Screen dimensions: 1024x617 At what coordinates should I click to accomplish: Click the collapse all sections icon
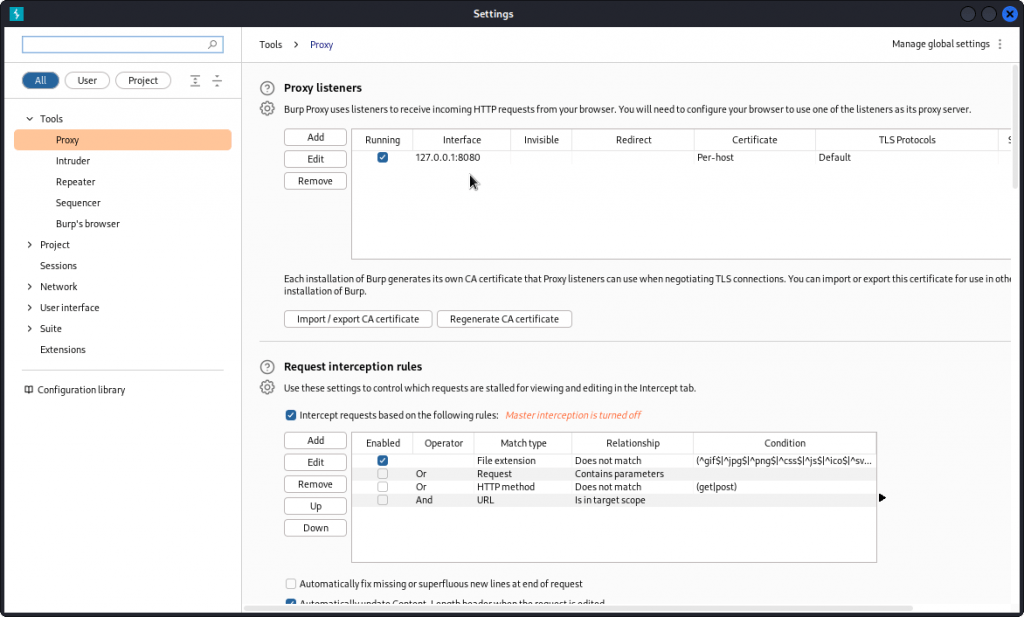(218, 80)
